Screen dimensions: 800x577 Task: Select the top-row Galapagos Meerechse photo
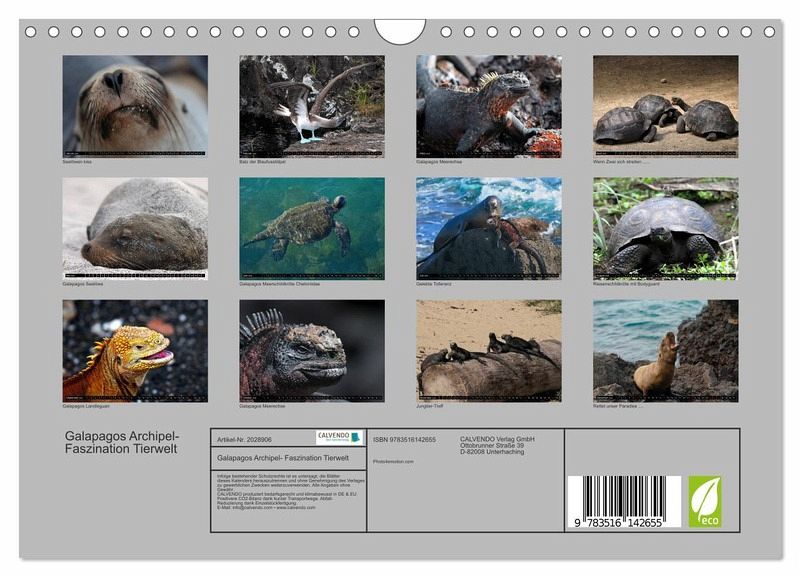pos(488,105)
